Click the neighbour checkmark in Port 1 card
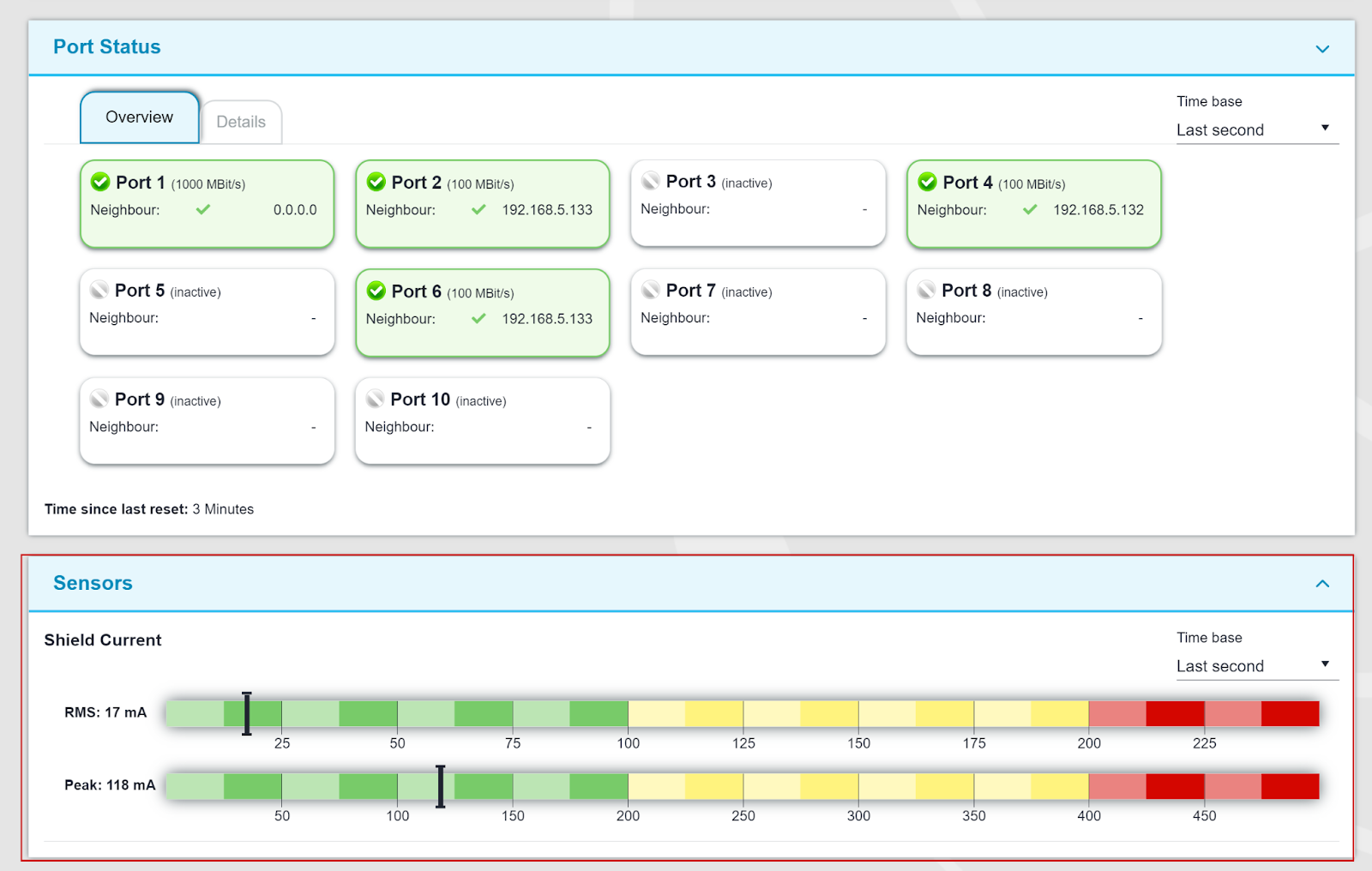This screenshot has width=1372, height=871. pos(203,209)
